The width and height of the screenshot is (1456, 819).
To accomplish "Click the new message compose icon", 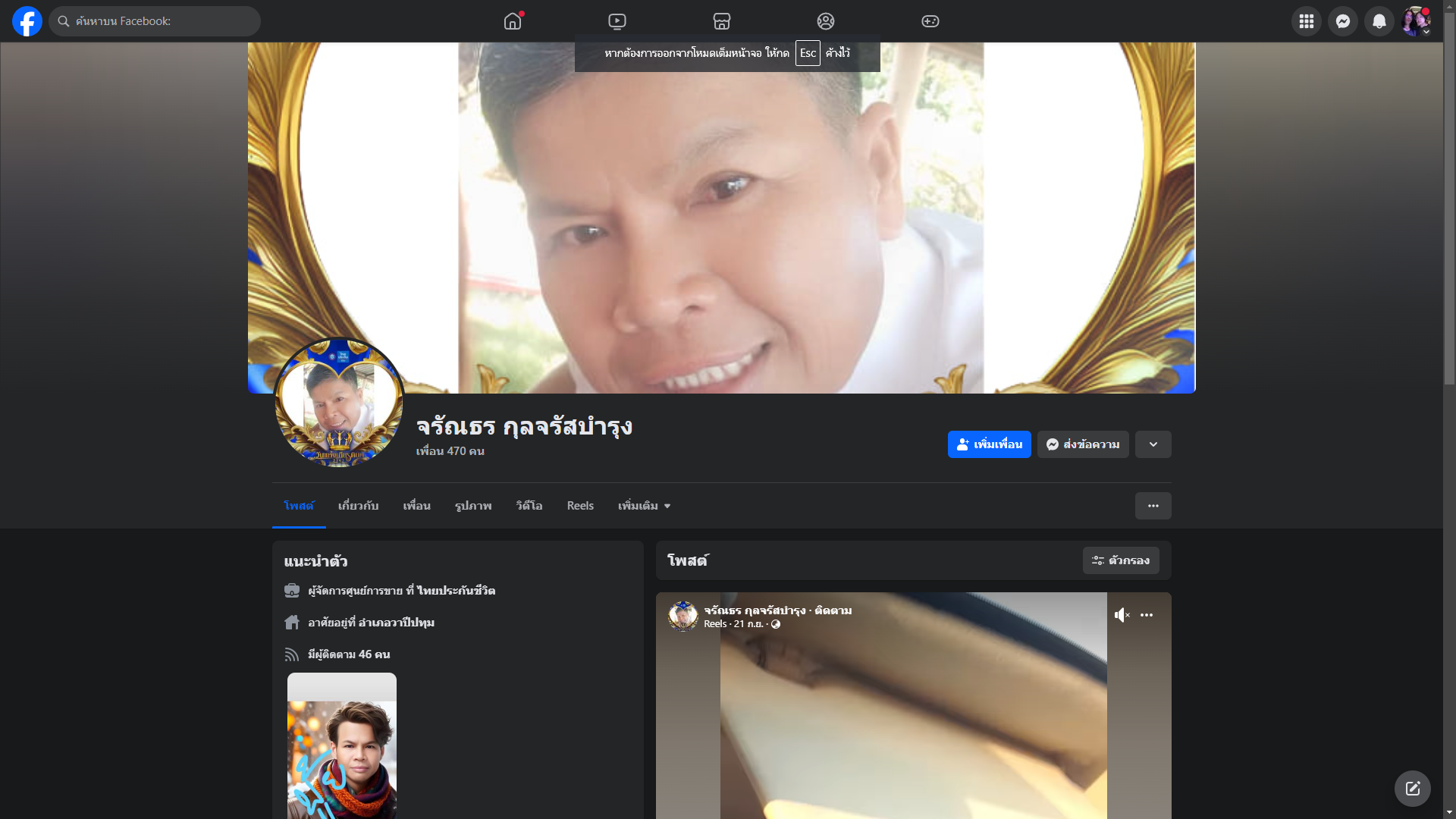I will (1413, 789).
